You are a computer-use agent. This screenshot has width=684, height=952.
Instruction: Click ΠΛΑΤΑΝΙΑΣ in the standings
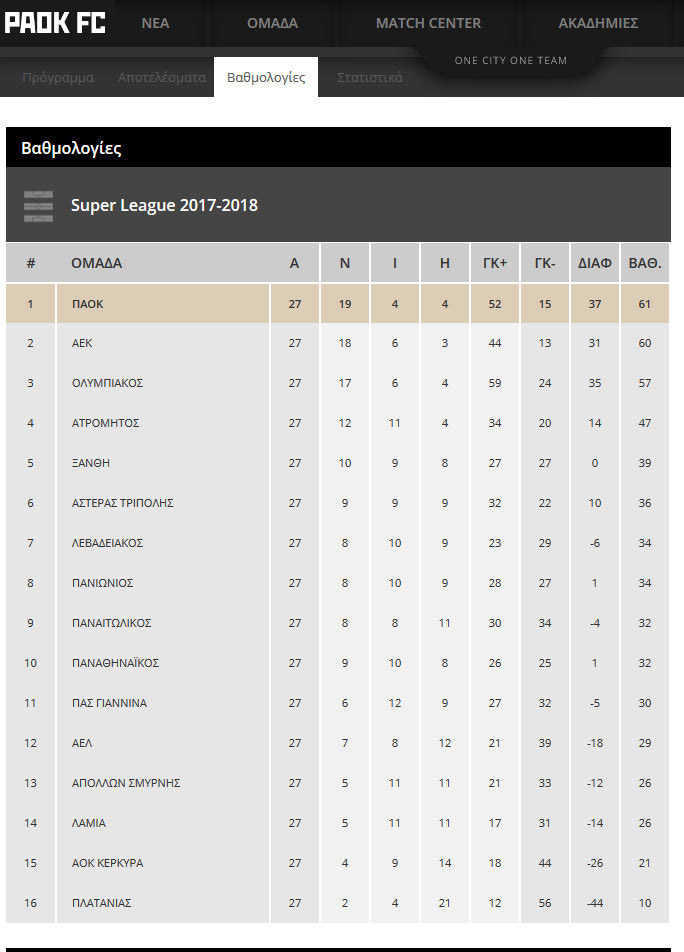coord(101,903)
